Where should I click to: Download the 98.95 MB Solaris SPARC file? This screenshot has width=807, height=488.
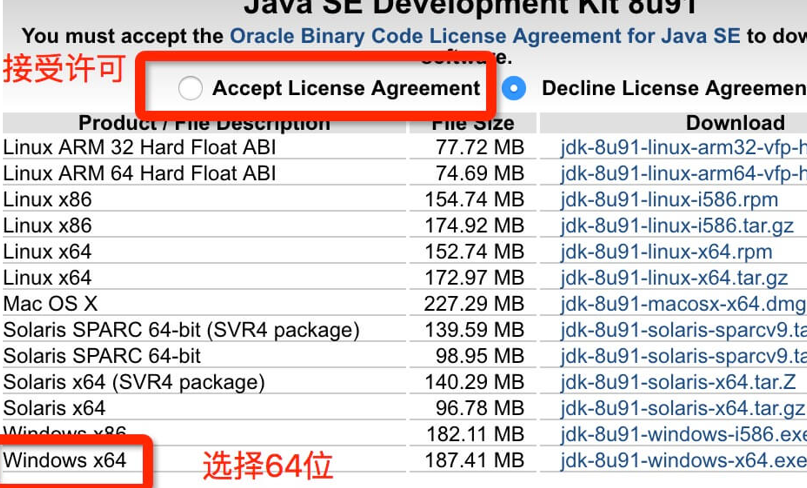click(x=683, y=356)
